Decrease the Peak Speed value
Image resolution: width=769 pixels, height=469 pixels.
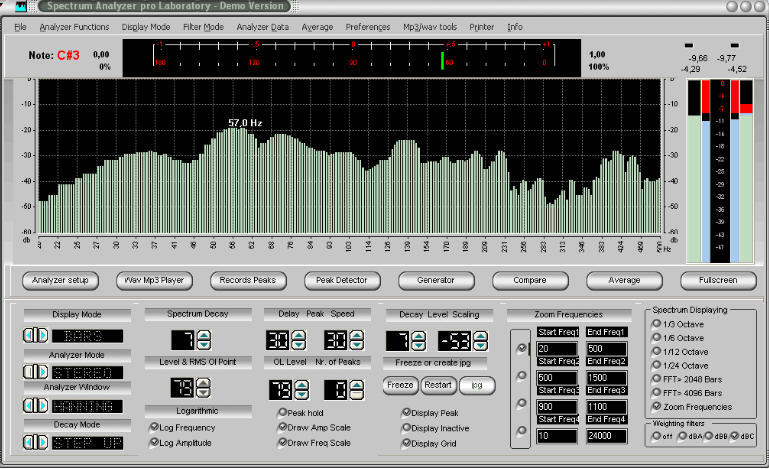tap(357, 344)
